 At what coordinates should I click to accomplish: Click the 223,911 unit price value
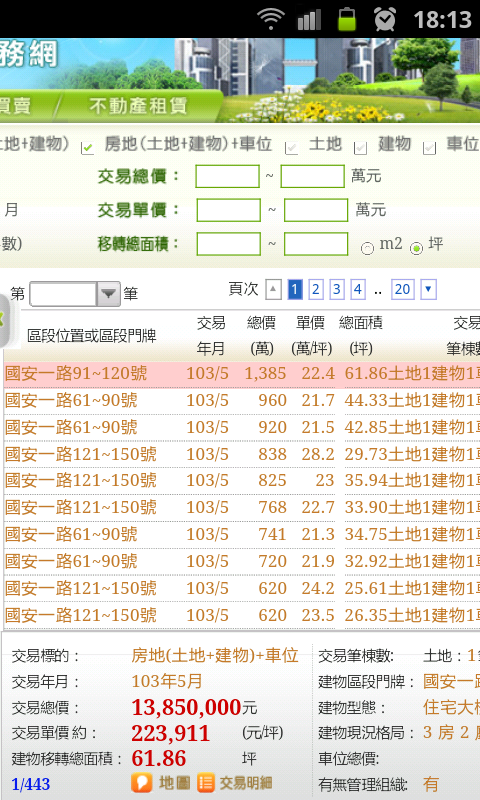170,734
